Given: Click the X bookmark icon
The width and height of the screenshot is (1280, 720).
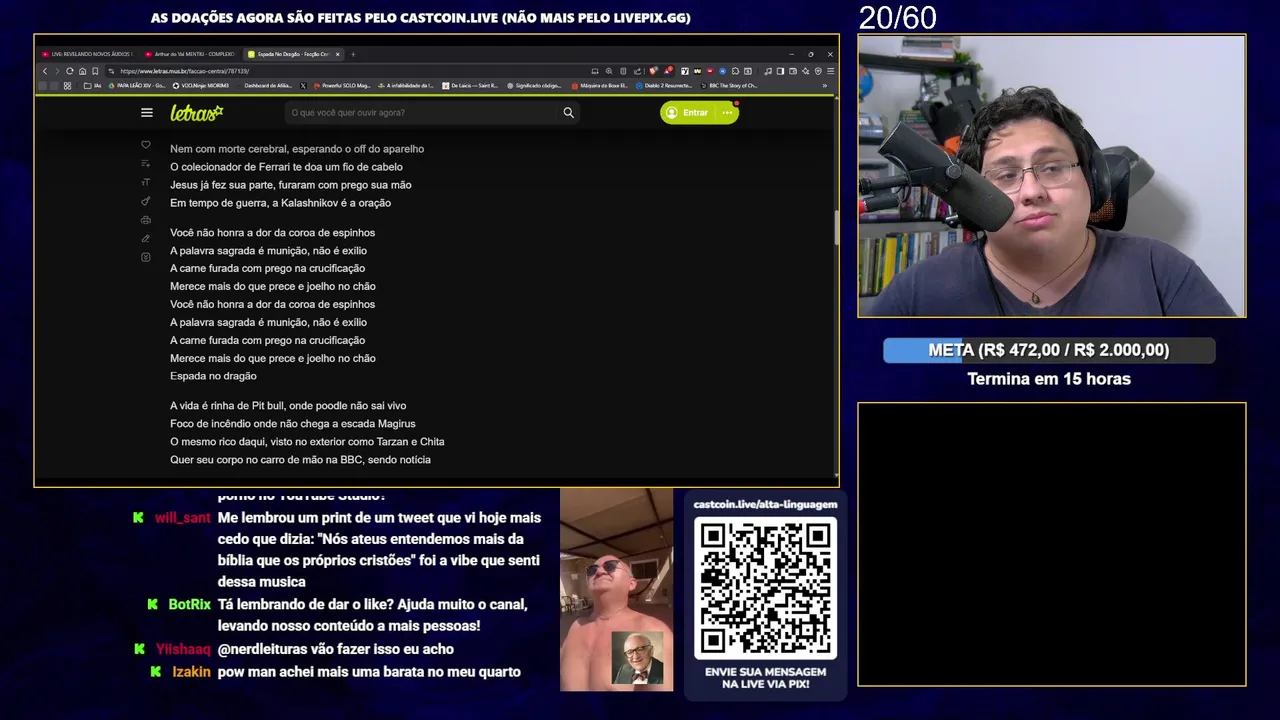Looking at the screenshot, I should coord(303,86).
